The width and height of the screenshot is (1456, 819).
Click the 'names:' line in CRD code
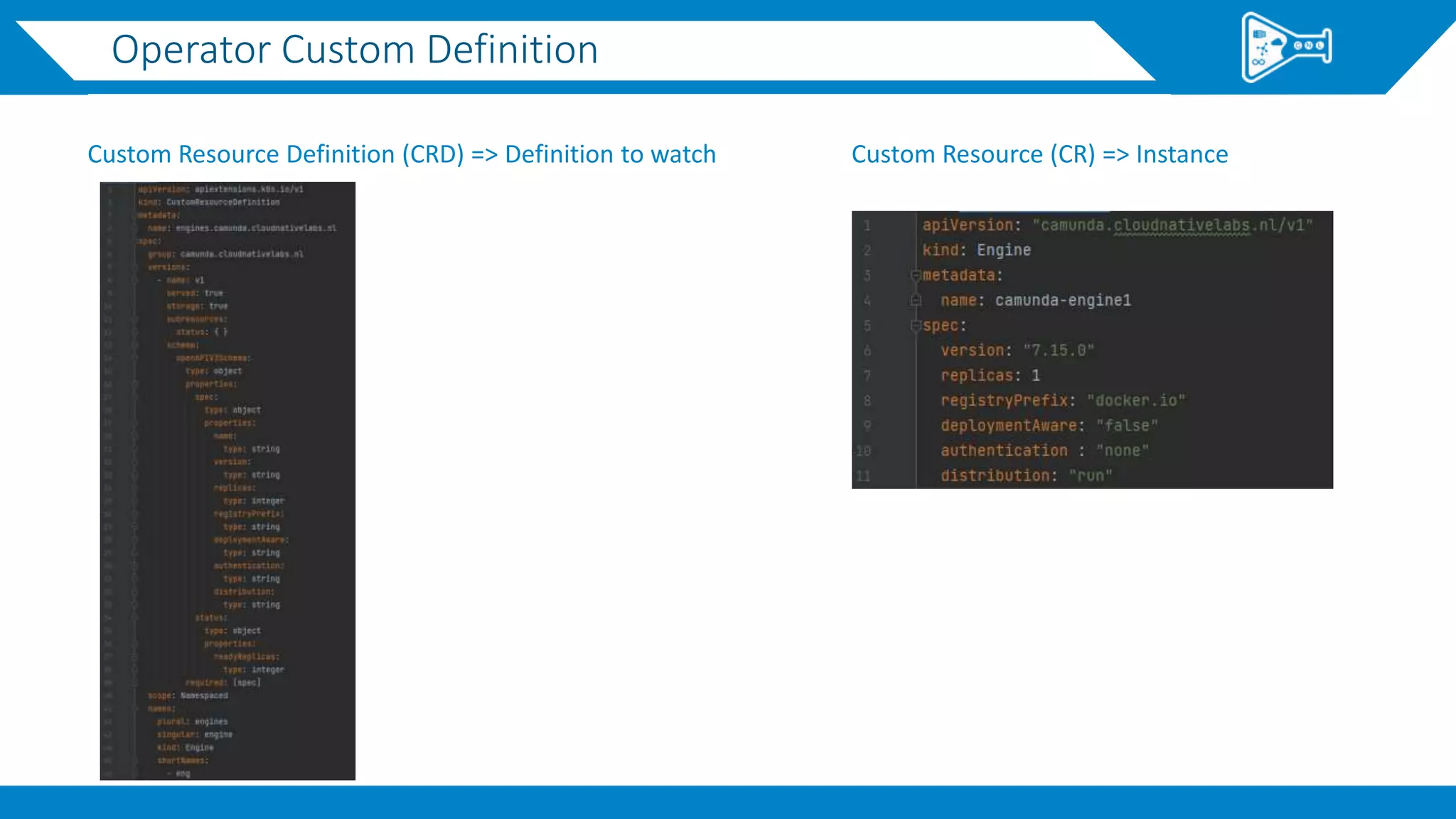161,709
